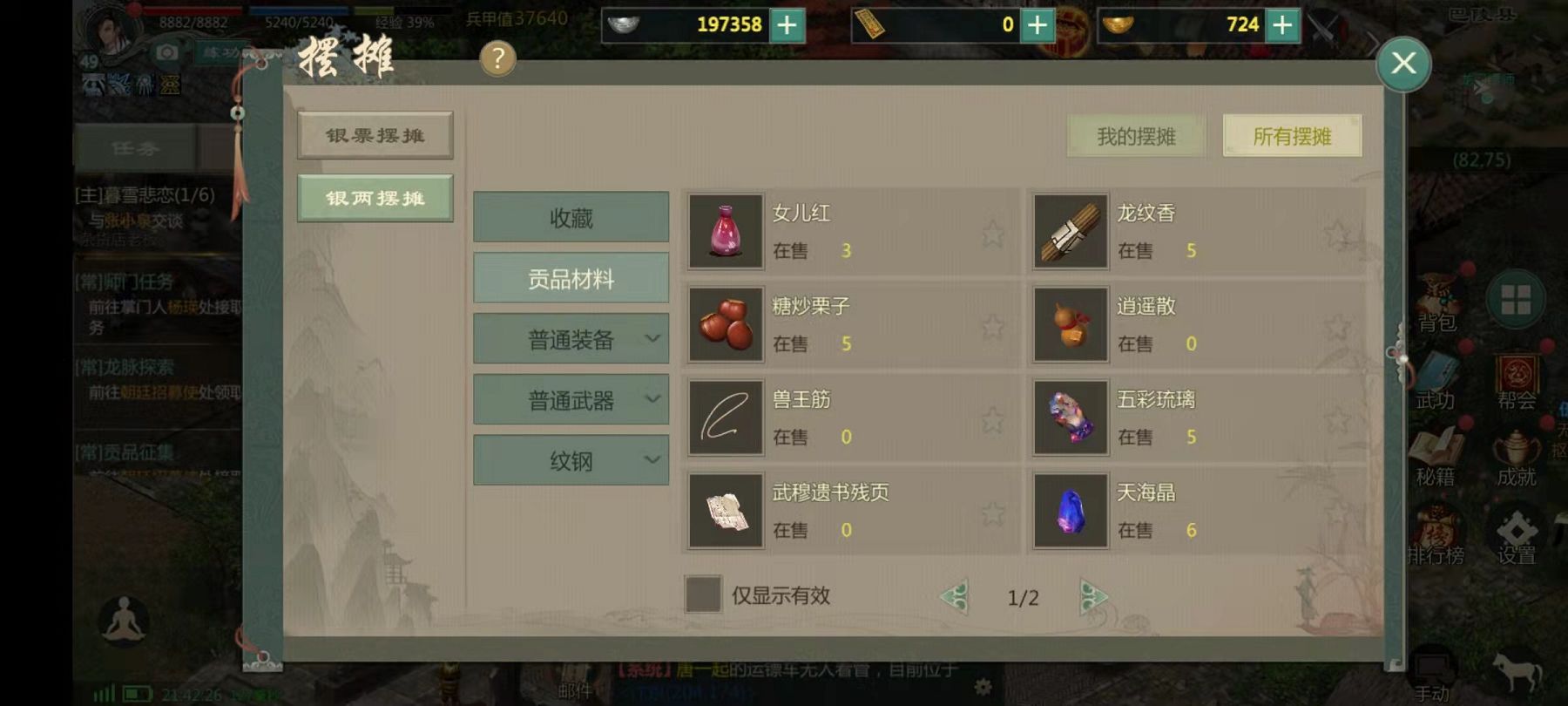The image size is (1568, 706).
Task: Switch to the 银票摆摊 tab
Action: 375,135
